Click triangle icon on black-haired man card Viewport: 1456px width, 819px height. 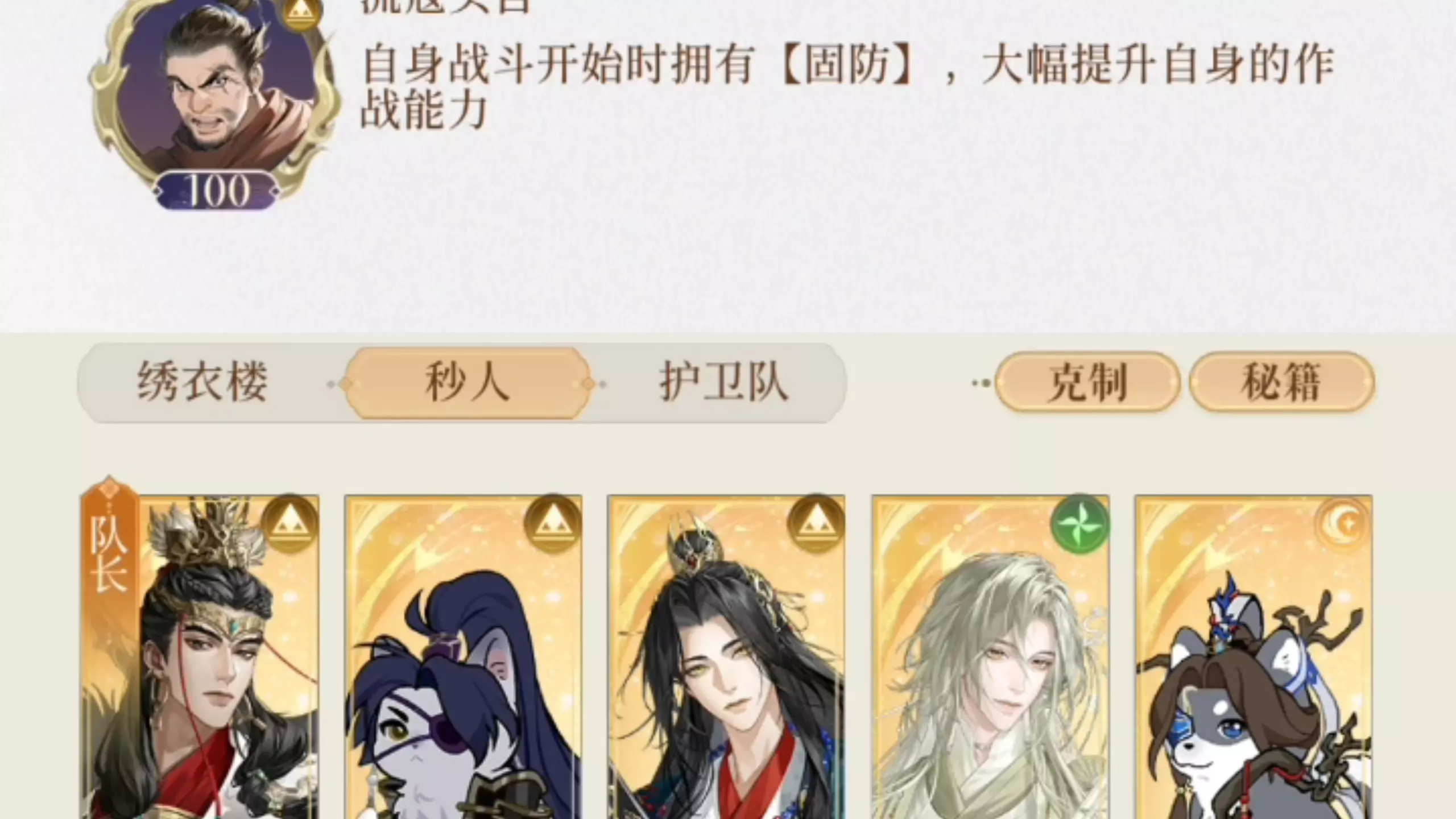816,524
